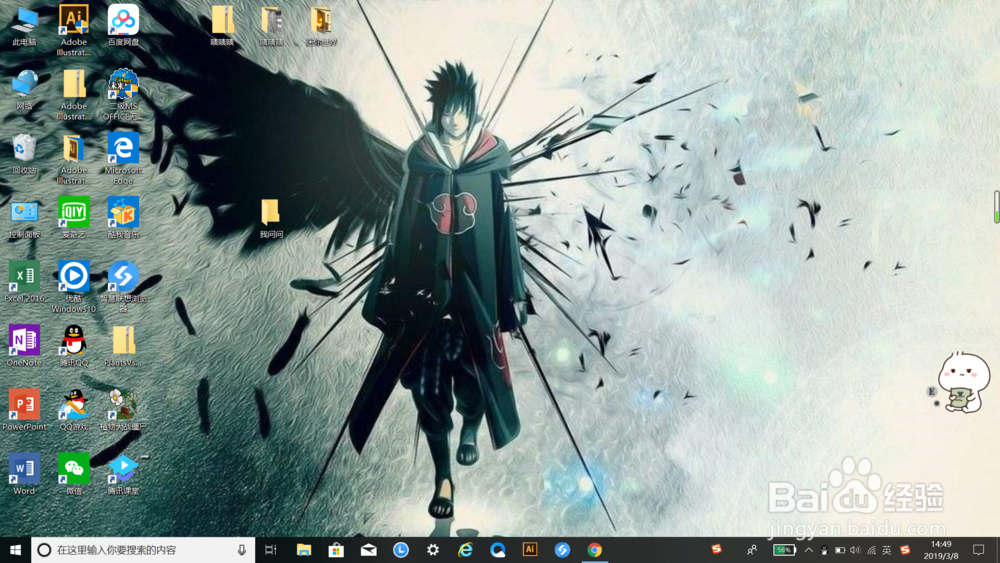The width and height of the screenshot is (1000, 563).
Task: Select the Adobe Illustrator shortcut with shield badge
Action: (73, 30)
